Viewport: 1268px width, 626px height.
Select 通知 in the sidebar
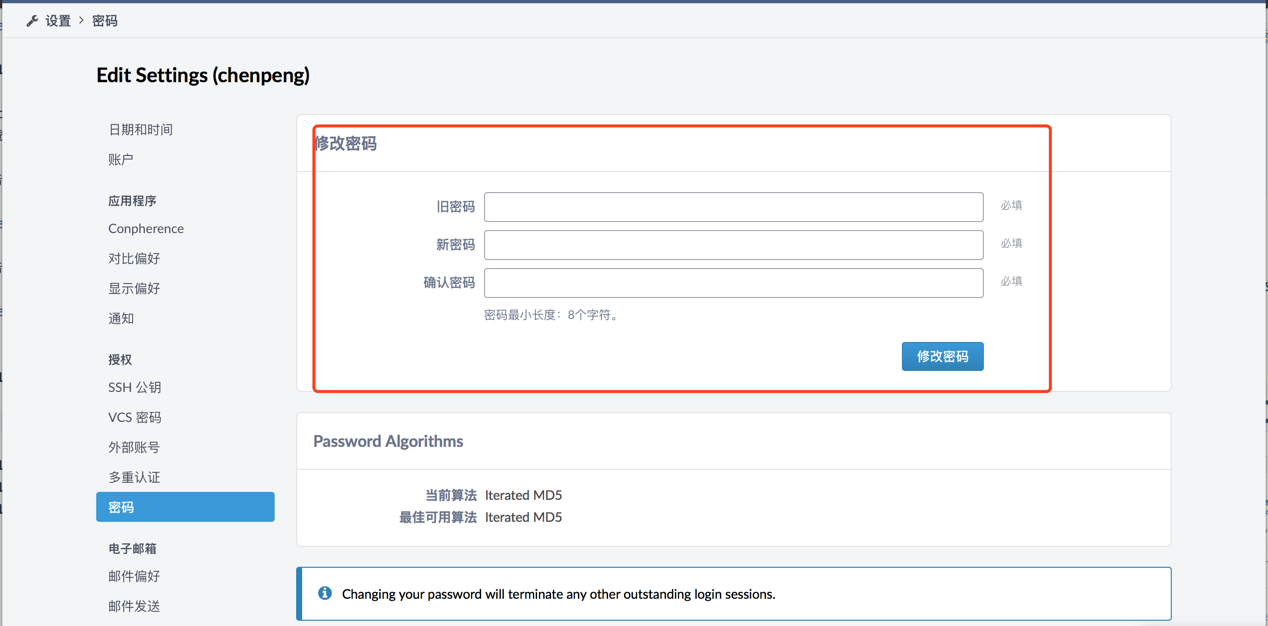(x=121, y=318)
